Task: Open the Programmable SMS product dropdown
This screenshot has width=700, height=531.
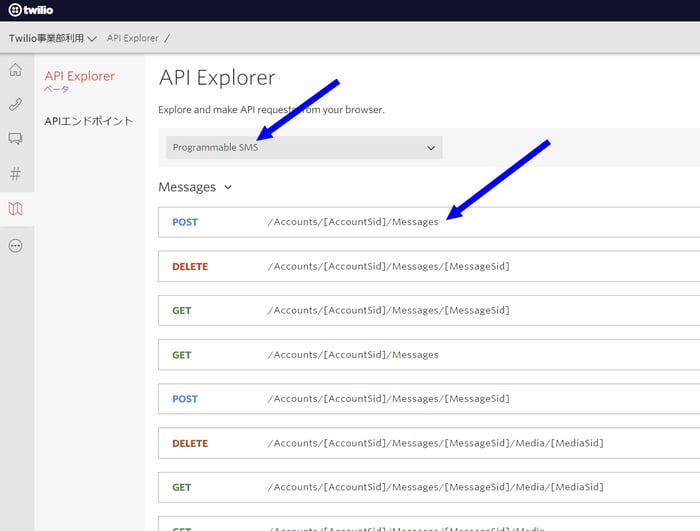Action: pos(304,147)
